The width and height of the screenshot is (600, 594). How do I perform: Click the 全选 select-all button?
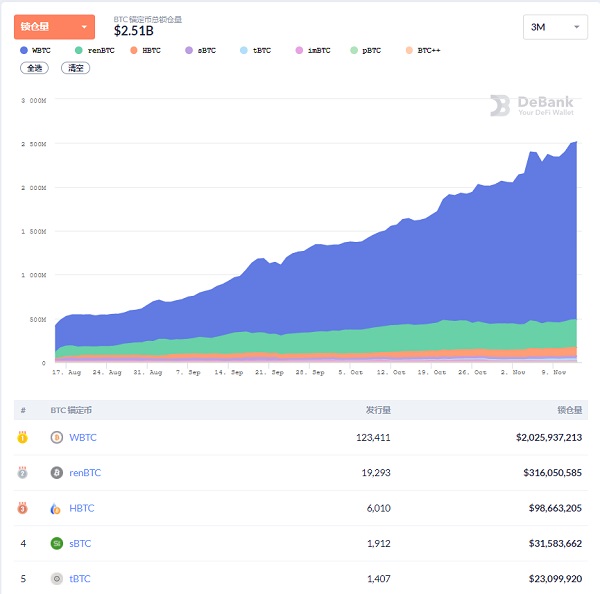point(34,68)
